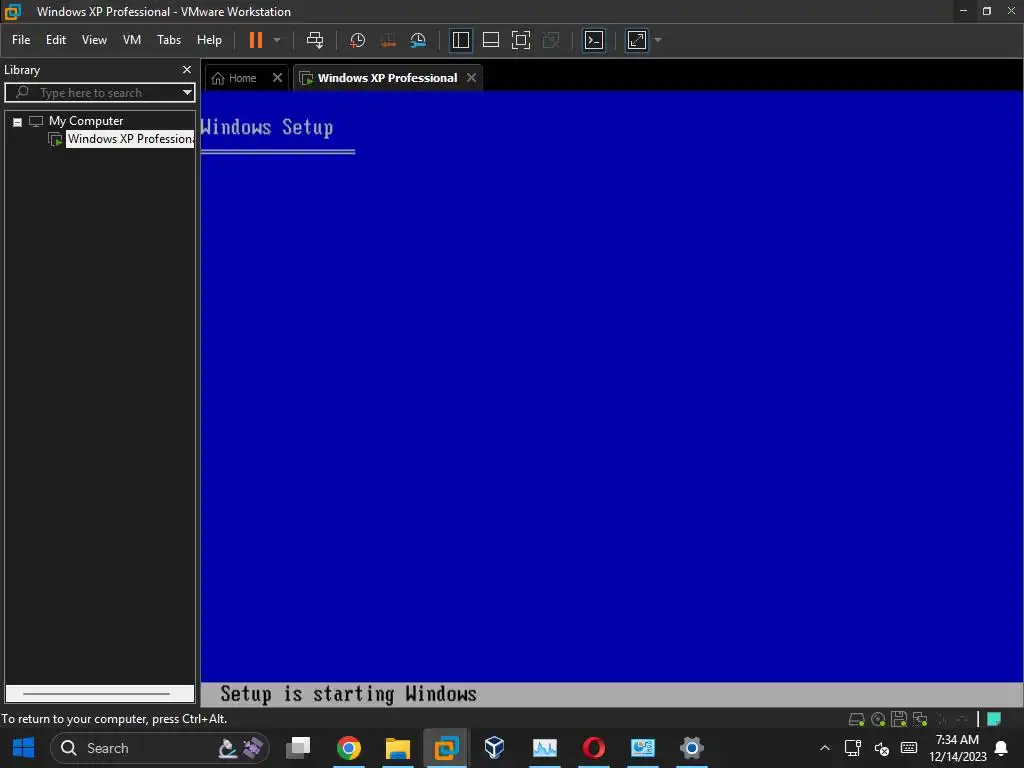Close the Windows XP Professional tab
The width and height of the screenshot is (1024, 768).
(472, 78)
